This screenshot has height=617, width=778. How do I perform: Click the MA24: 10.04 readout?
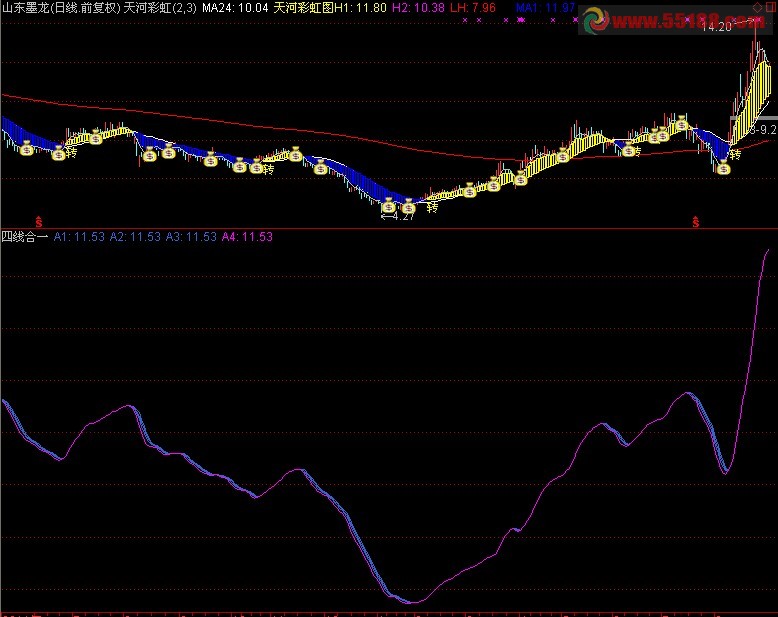pos(235,7)
